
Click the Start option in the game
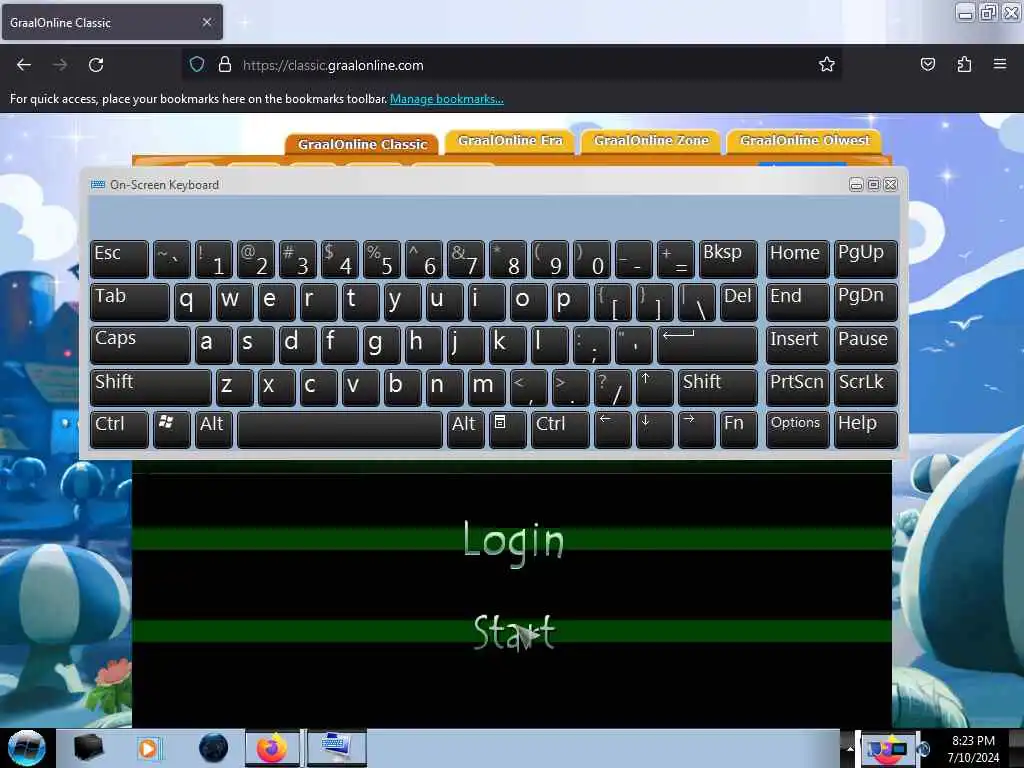[x=514, y=632]
